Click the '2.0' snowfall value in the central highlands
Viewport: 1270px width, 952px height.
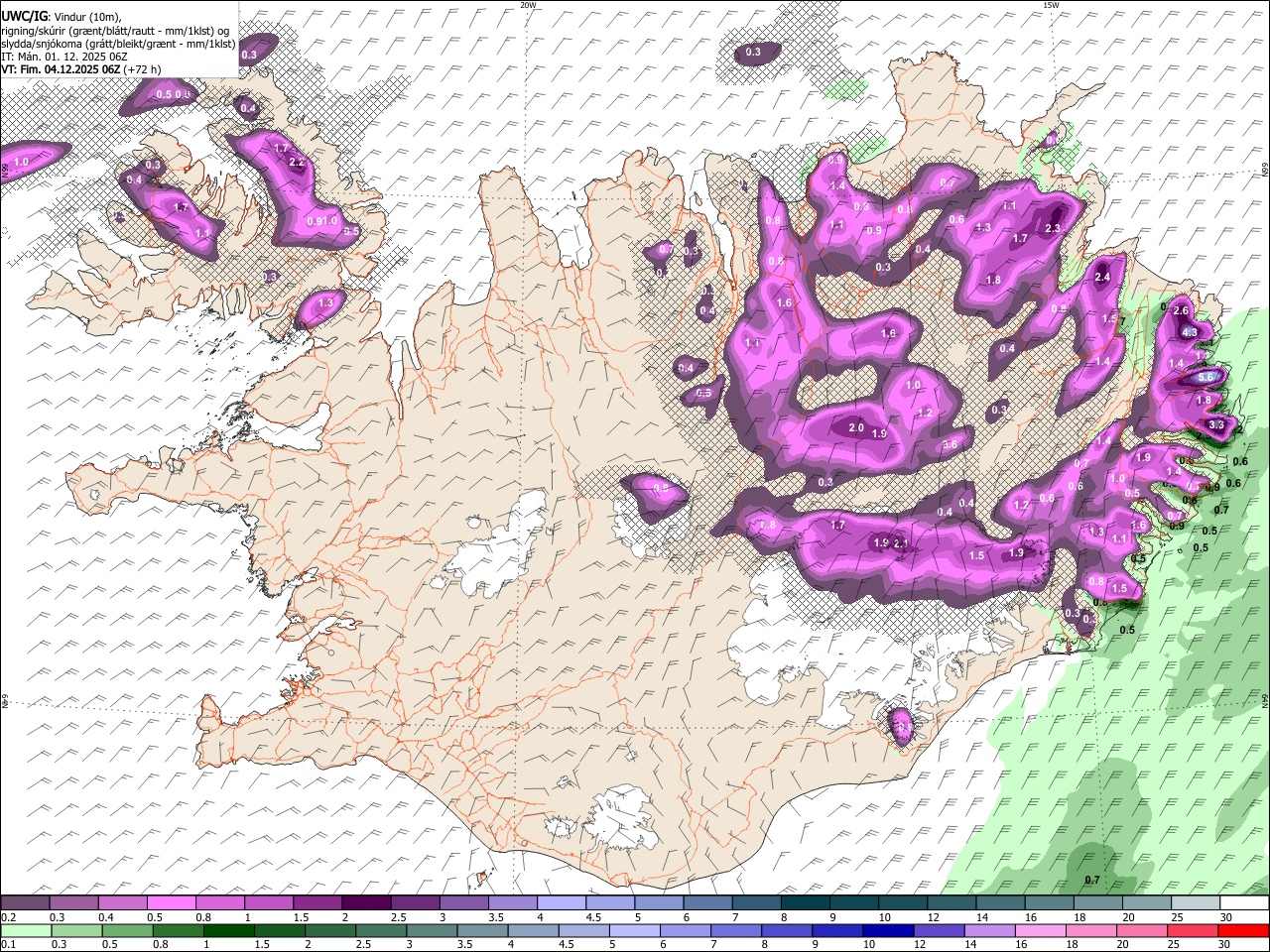point(856,428)
